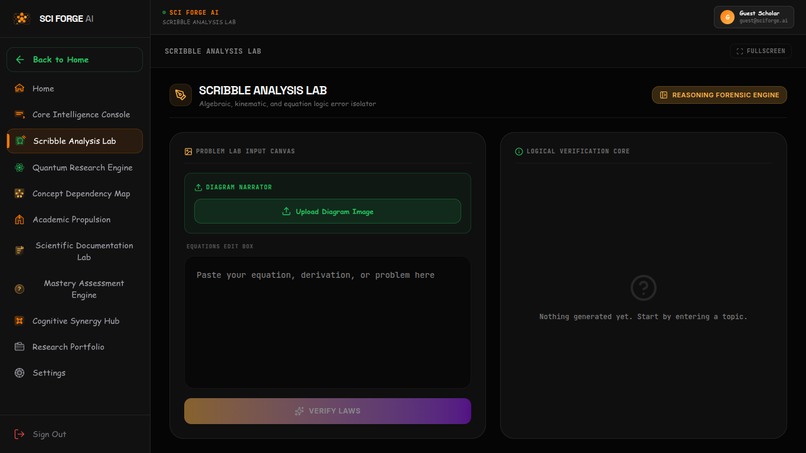
Task: Select Mastery Assessment Engine
Action: (x=75, y=289)
